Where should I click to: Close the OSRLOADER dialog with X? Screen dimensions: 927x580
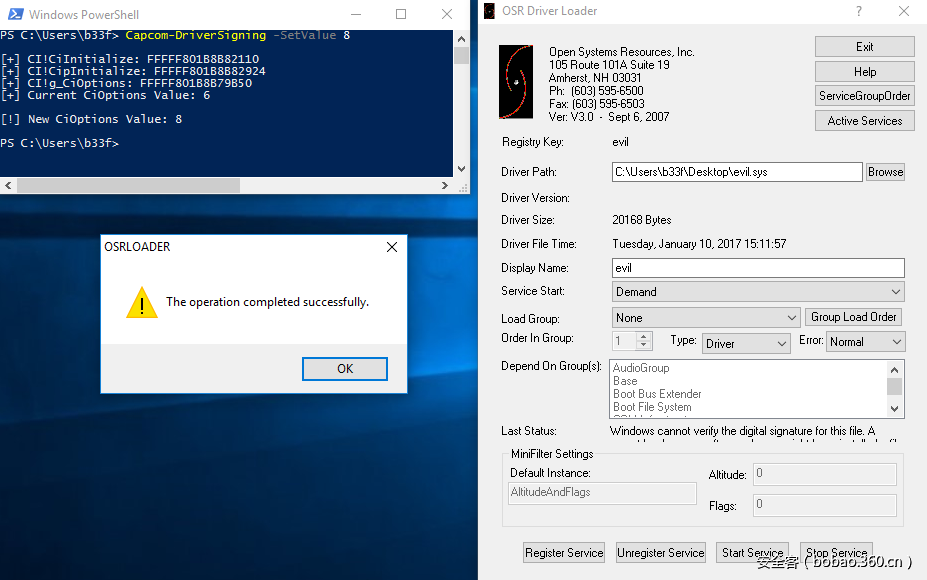coord(392,247)
